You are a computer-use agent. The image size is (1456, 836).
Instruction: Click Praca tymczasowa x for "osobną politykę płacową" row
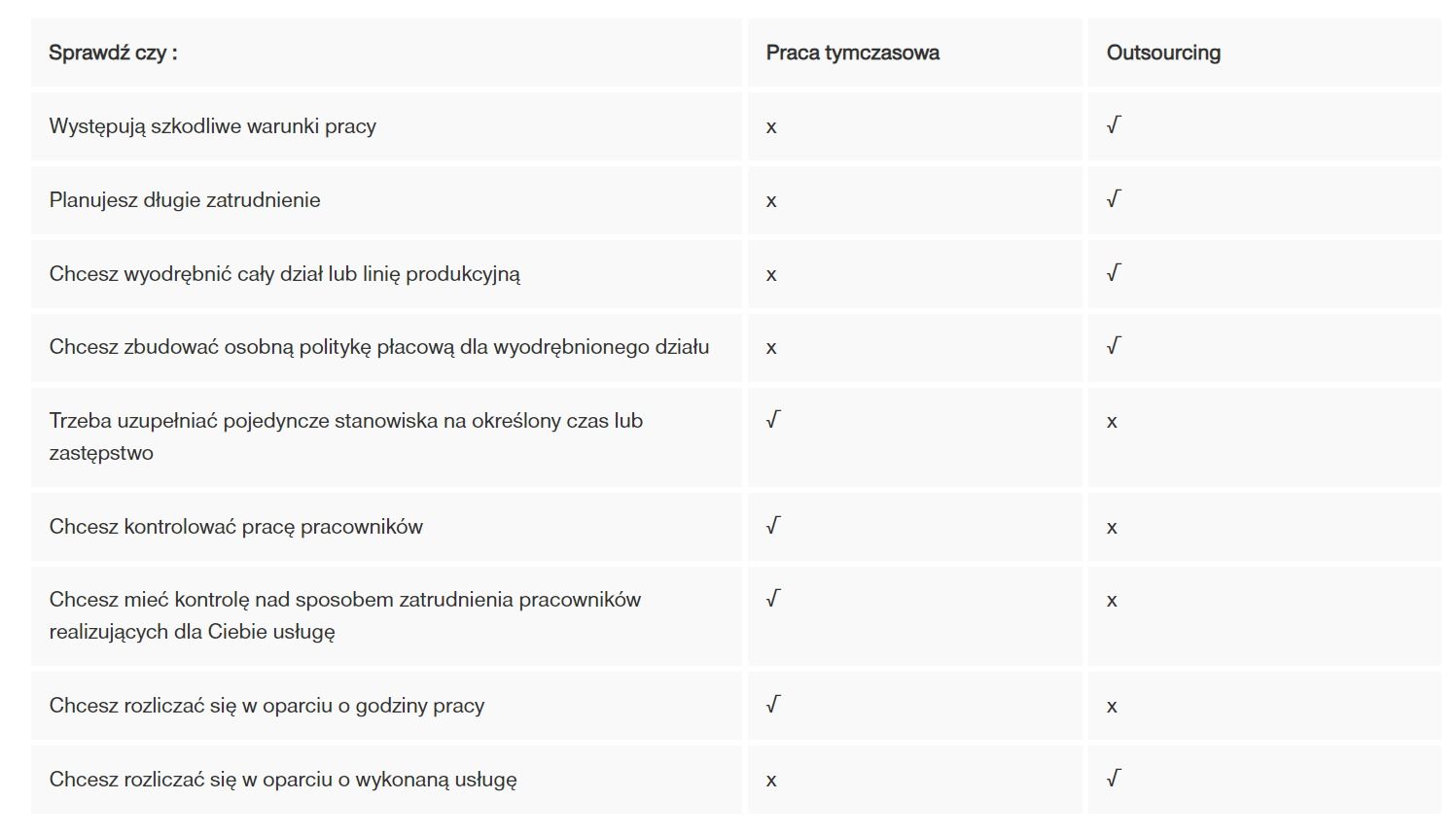point(771,348)
